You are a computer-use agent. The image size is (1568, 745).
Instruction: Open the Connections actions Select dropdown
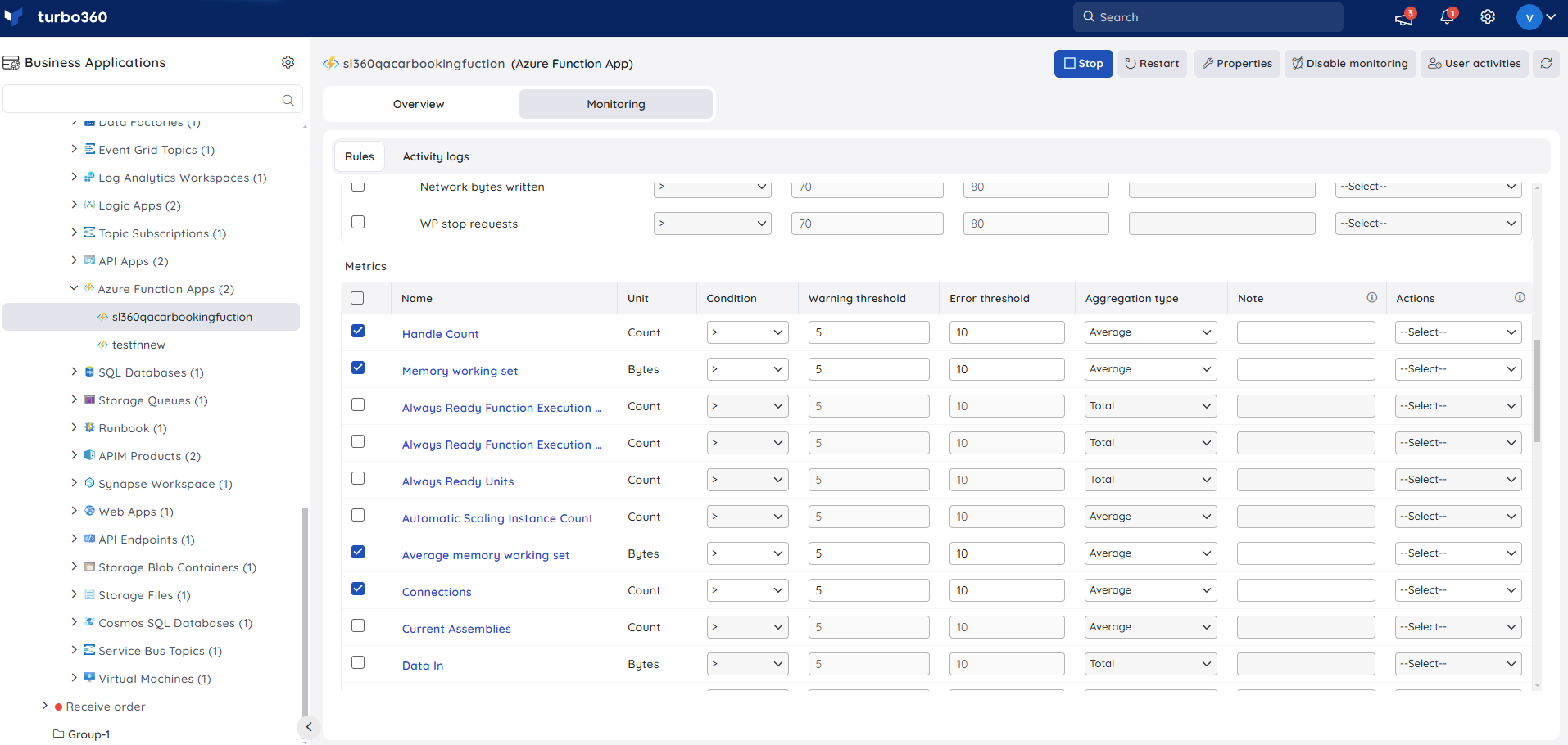pyautogui.click(x=1458, y=590)
